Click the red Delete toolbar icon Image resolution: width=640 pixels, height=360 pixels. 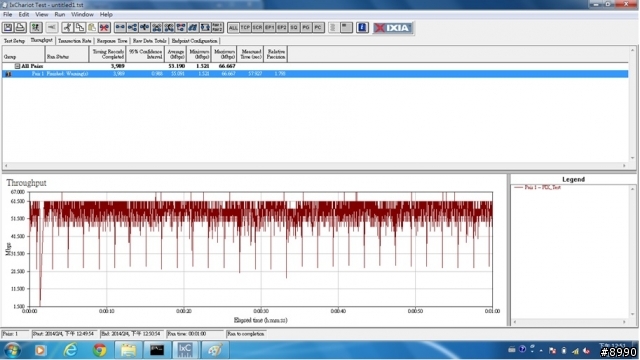point(104,27)
